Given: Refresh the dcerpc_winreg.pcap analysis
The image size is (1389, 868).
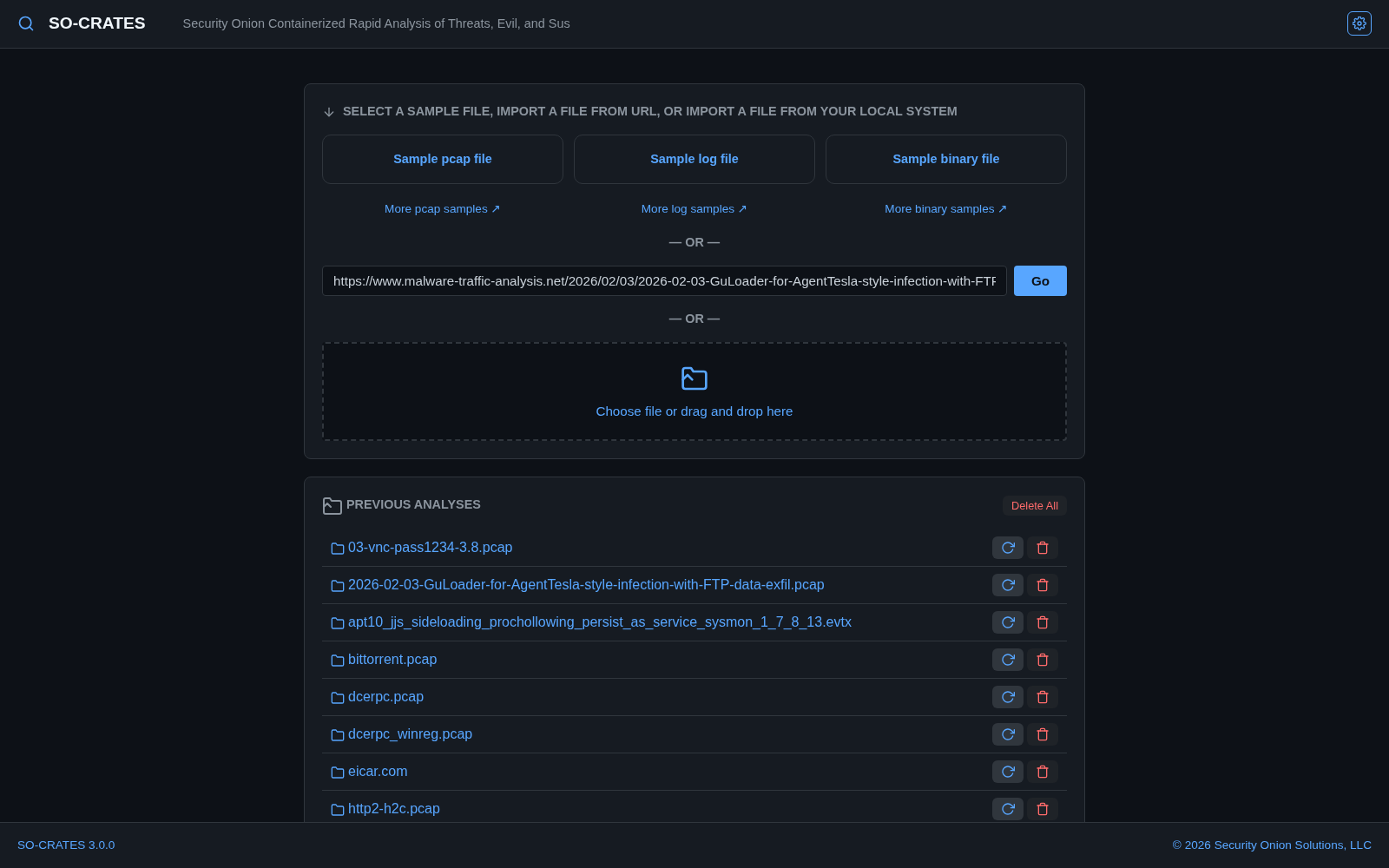Looking at the screenshot, I should tap(1008, 734).
